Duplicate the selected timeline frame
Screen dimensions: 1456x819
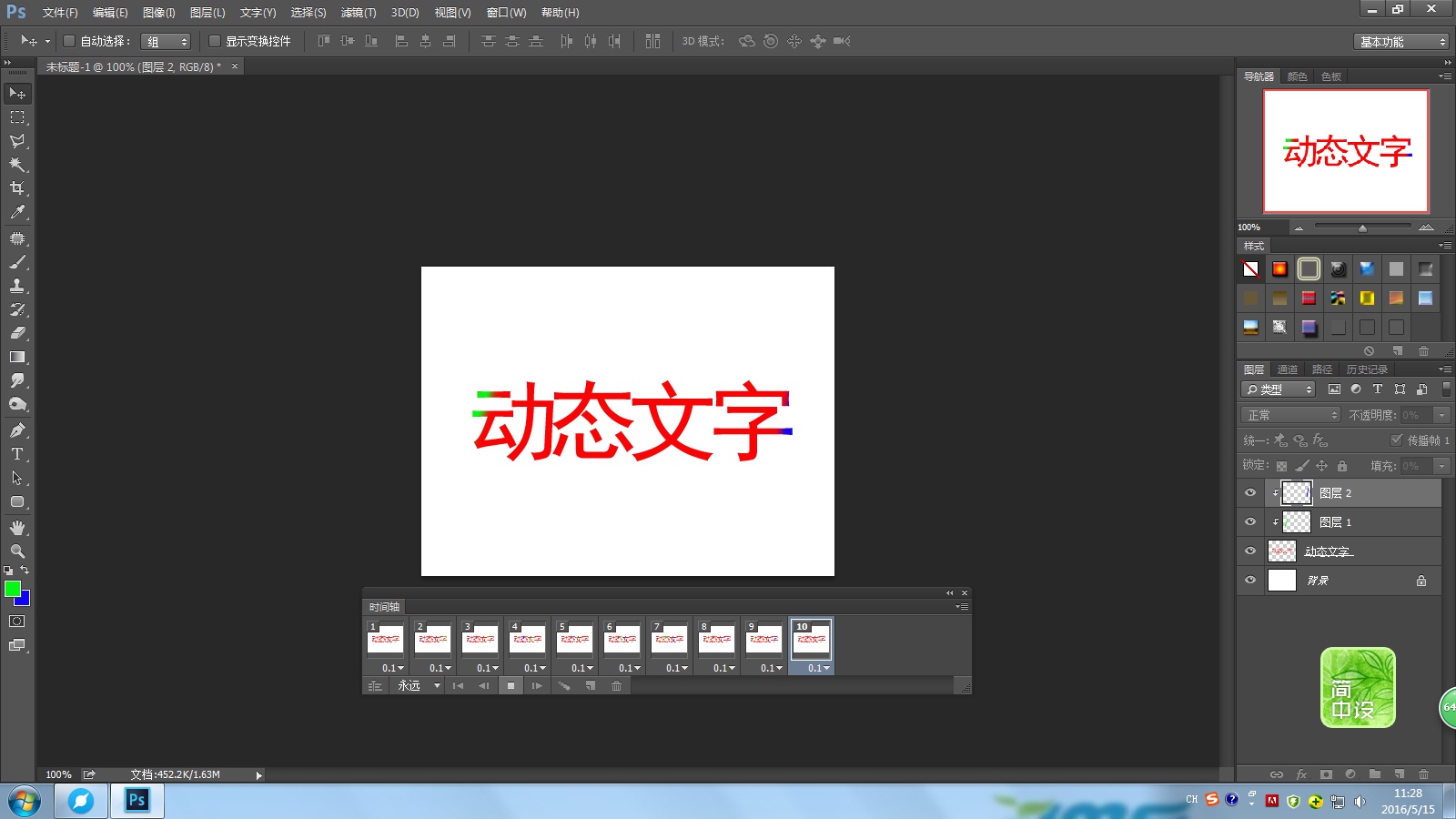(x=591, y=686)
